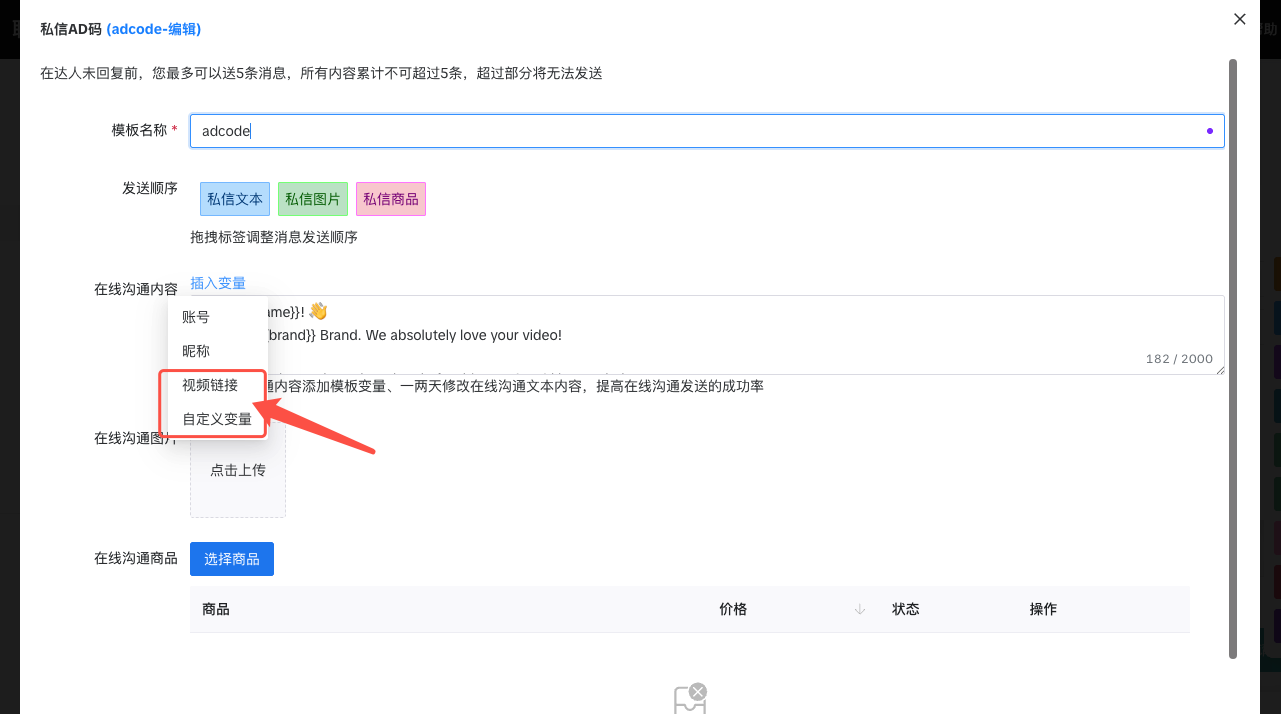Image resolution: width=1281 pixels, height=714 pixels.
Task: Choose 昵称 from the variable menu
Action: coord(196,351)
